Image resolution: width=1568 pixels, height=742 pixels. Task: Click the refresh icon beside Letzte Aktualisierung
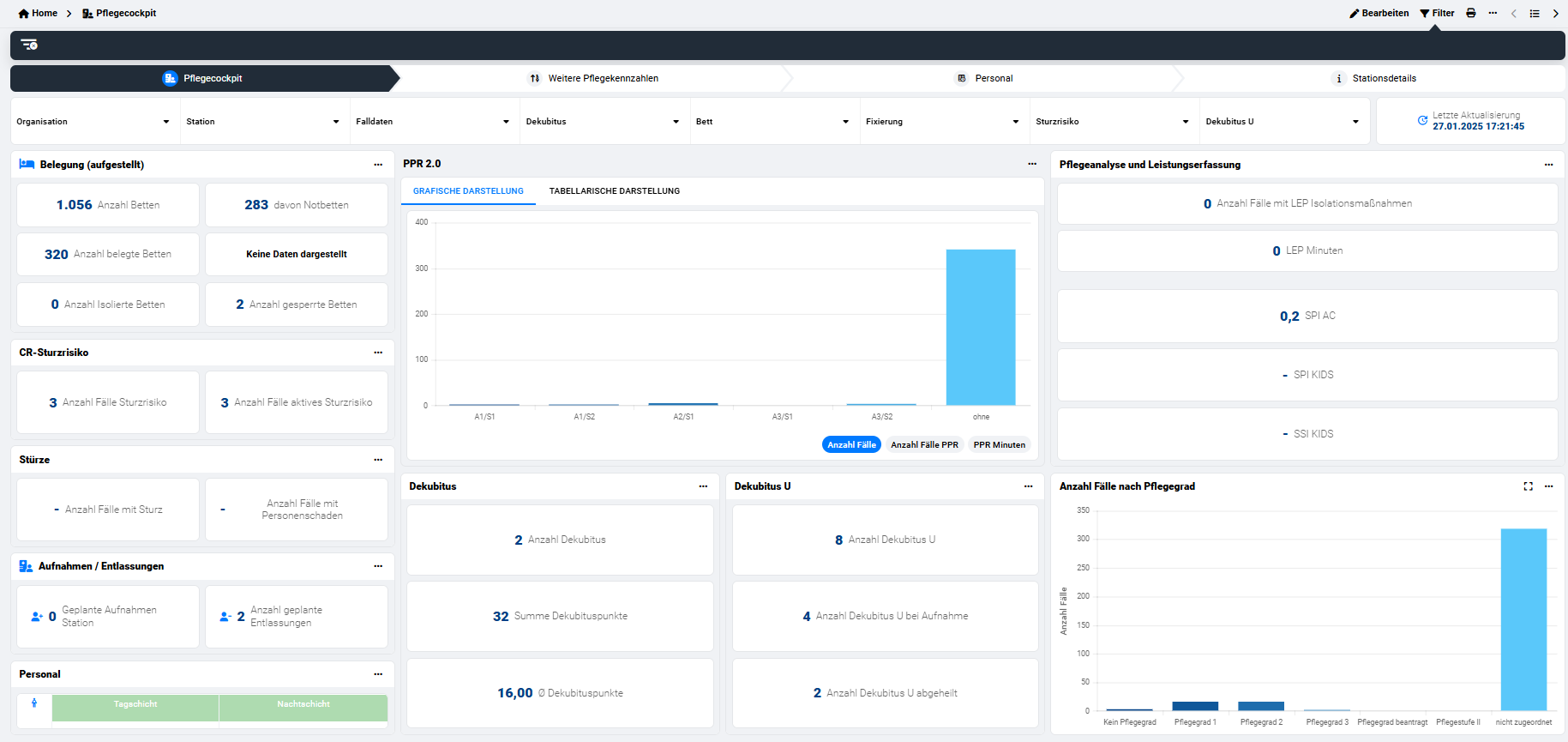click(x=1422, y=120)
